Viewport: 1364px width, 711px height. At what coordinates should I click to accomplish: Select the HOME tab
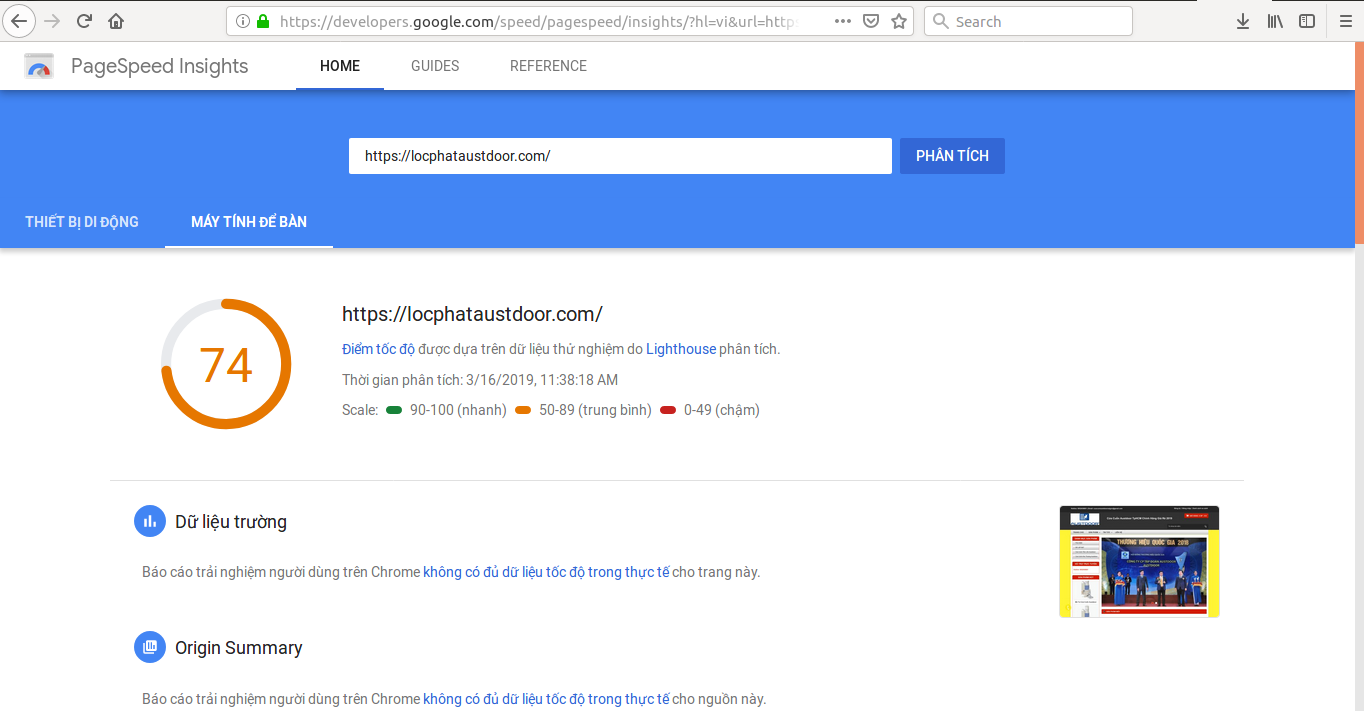(x=340, y=66)
